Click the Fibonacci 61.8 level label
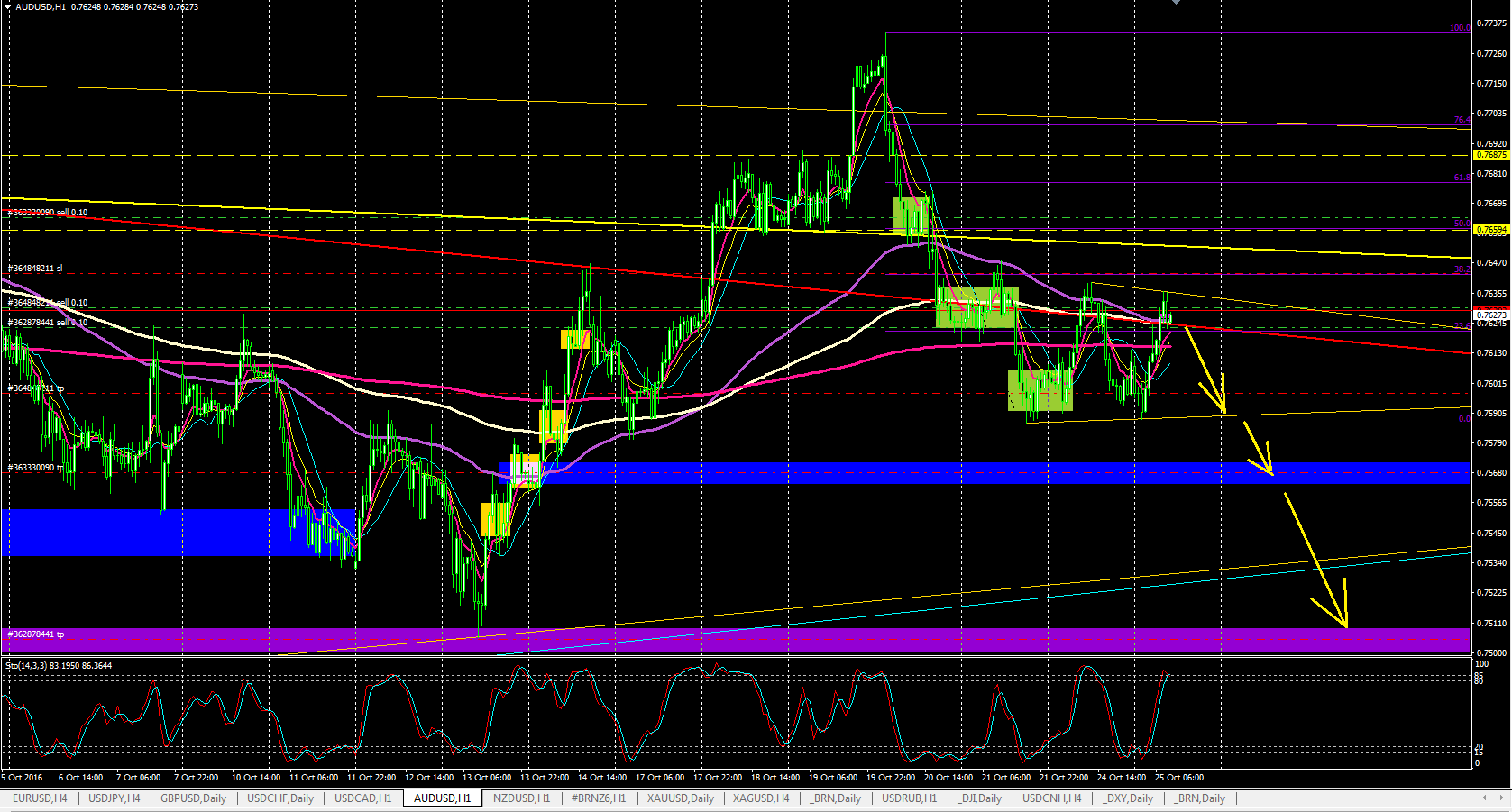1512x812 pixels. (x=1462, y=178)
